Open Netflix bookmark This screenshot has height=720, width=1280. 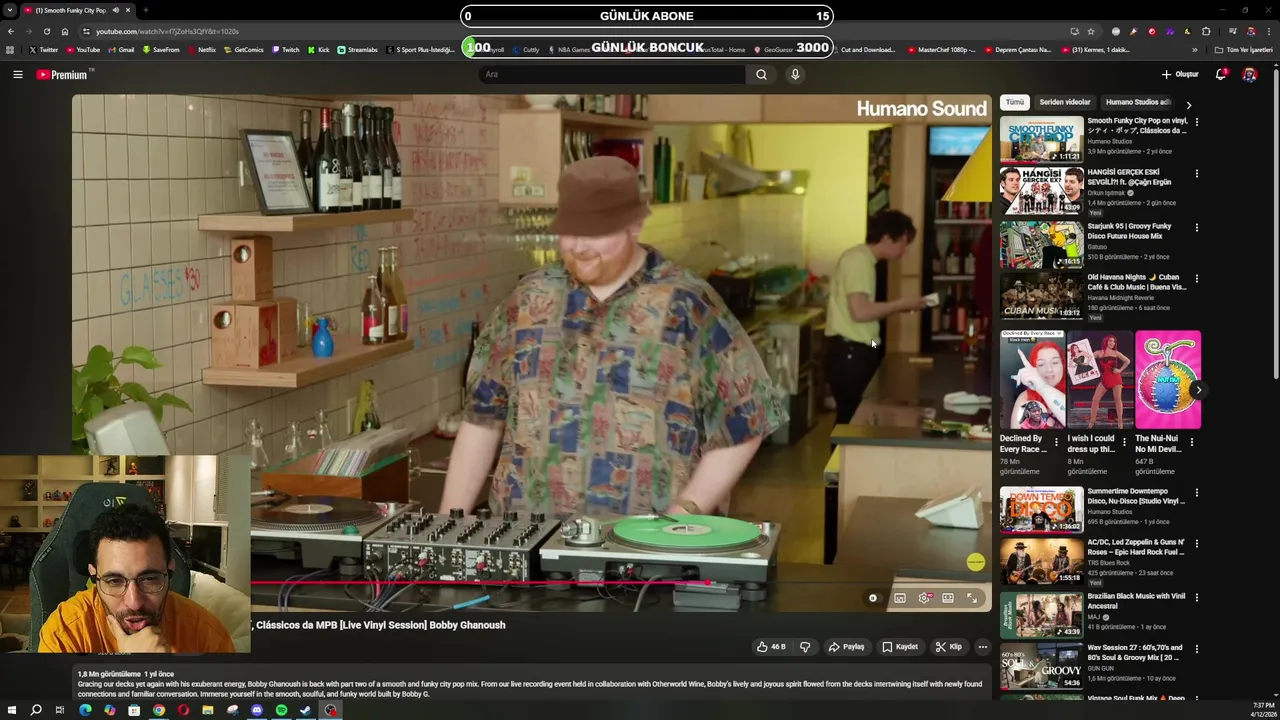point(201,49)
